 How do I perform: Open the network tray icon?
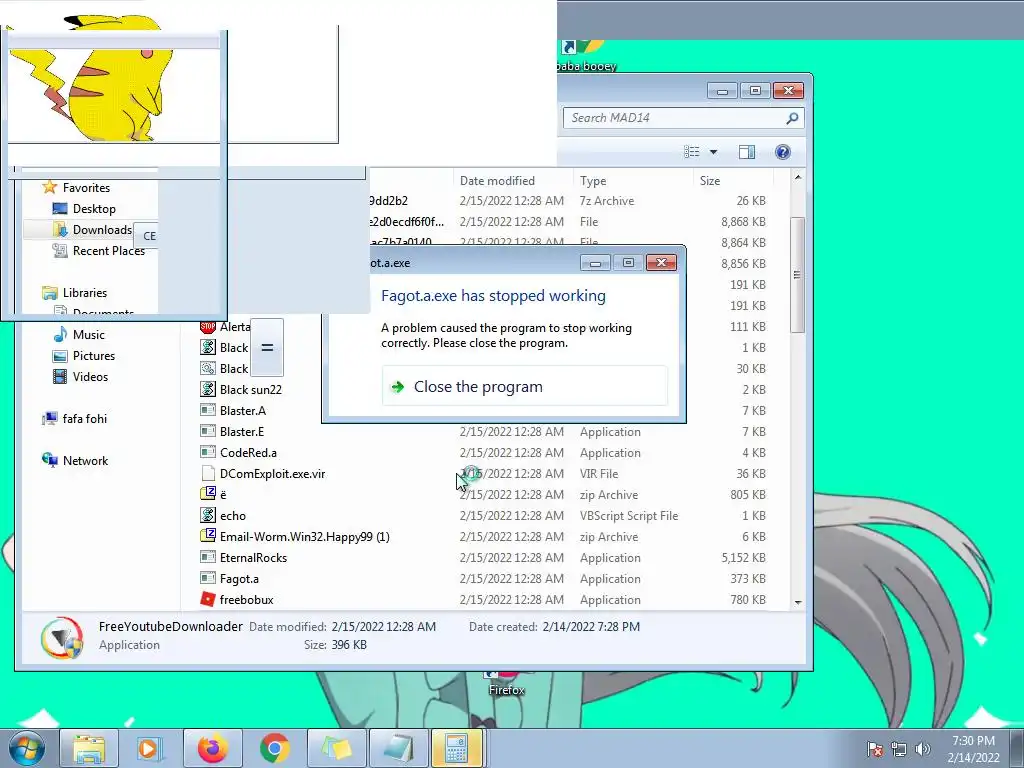(899, 749)
